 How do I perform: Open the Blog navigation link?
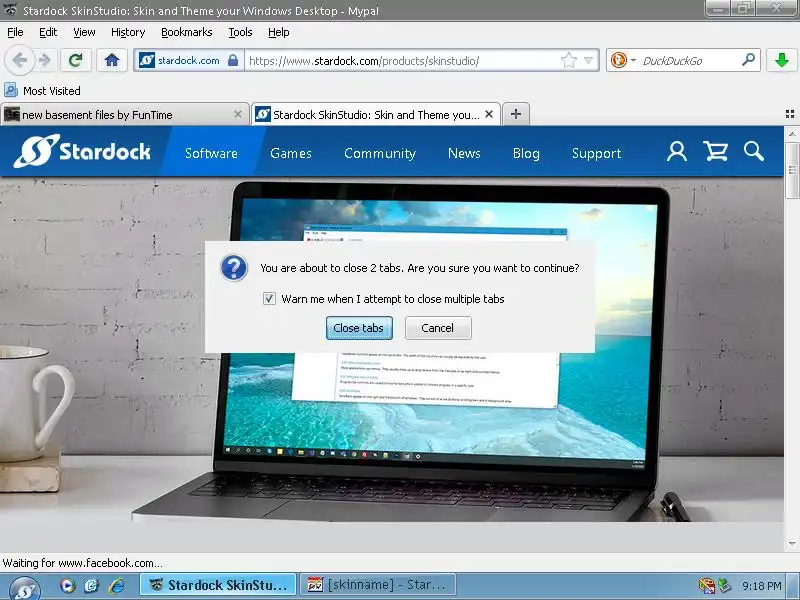pos(526,153)
